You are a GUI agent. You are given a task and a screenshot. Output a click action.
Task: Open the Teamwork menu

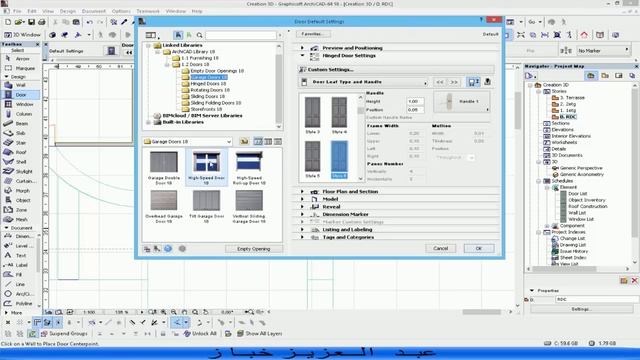[148, 11]
